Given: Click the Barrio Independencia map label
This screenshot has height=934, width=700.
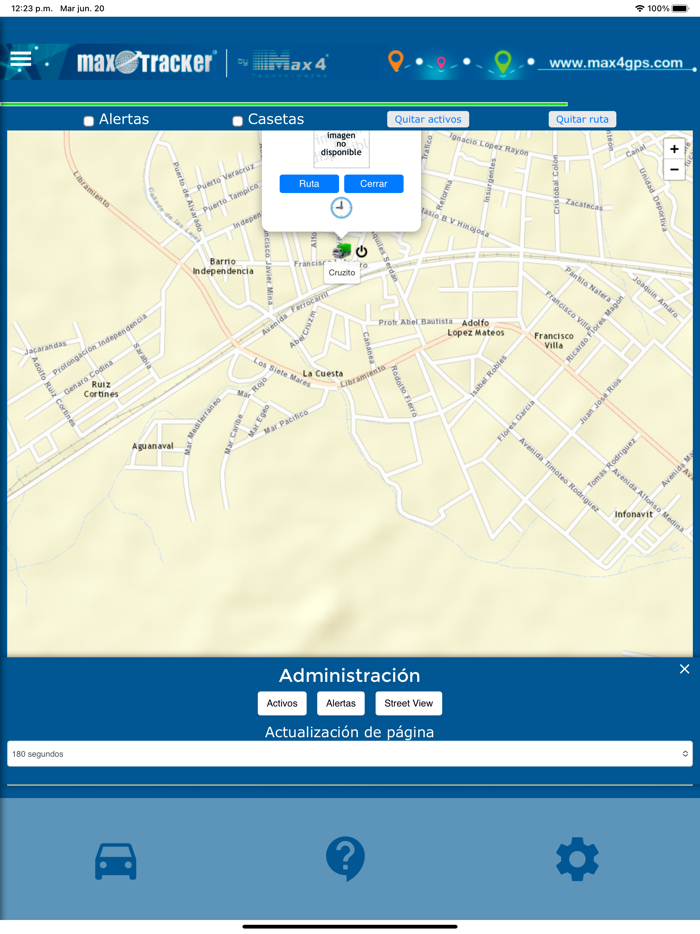Looking at the screenshot, I should (223, 266).
